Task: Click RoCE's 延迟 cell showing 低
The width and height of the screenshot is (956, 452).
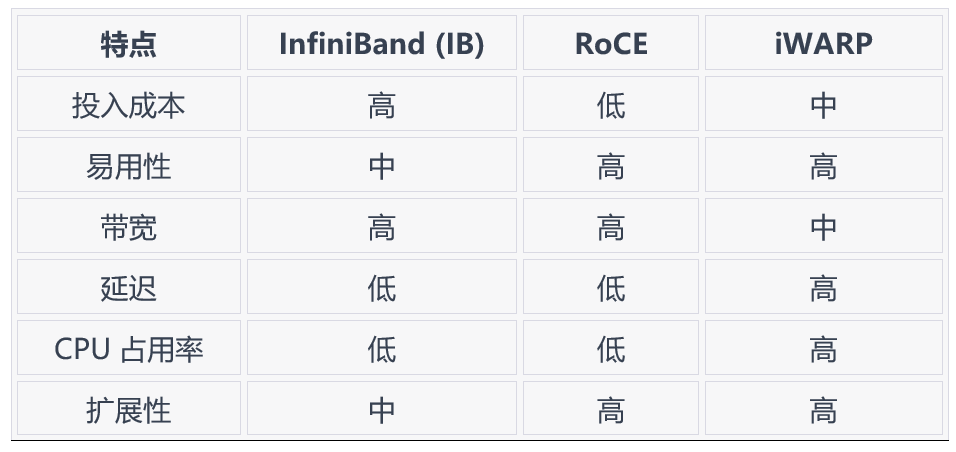Action: (611, 288)
